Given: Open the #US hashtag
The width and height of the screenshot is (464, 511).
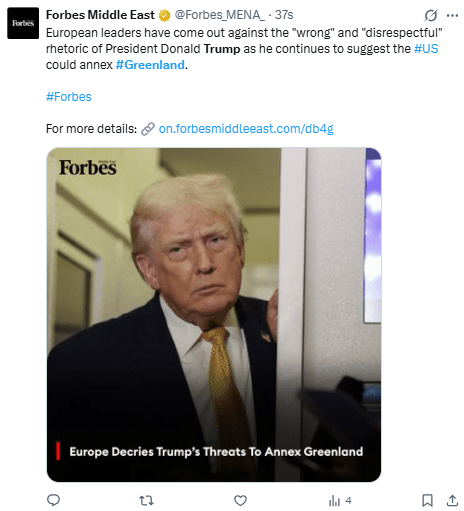Looking at the screenshot, I should point(426,49).
